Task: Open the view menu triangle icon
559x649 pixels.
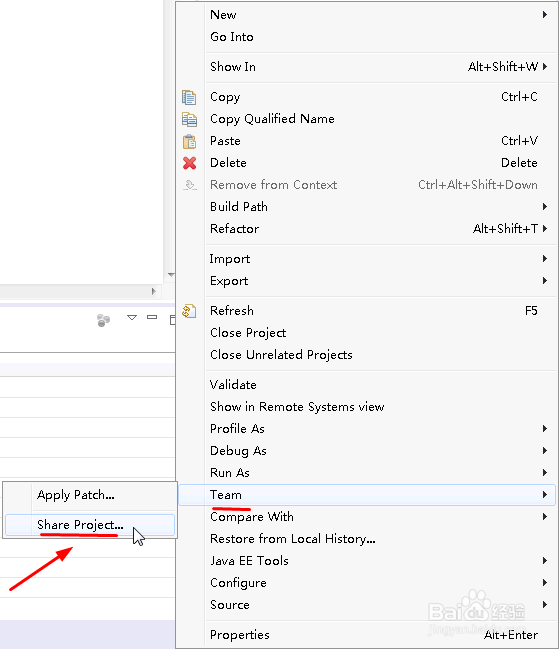Action: (x=132, y=317)
